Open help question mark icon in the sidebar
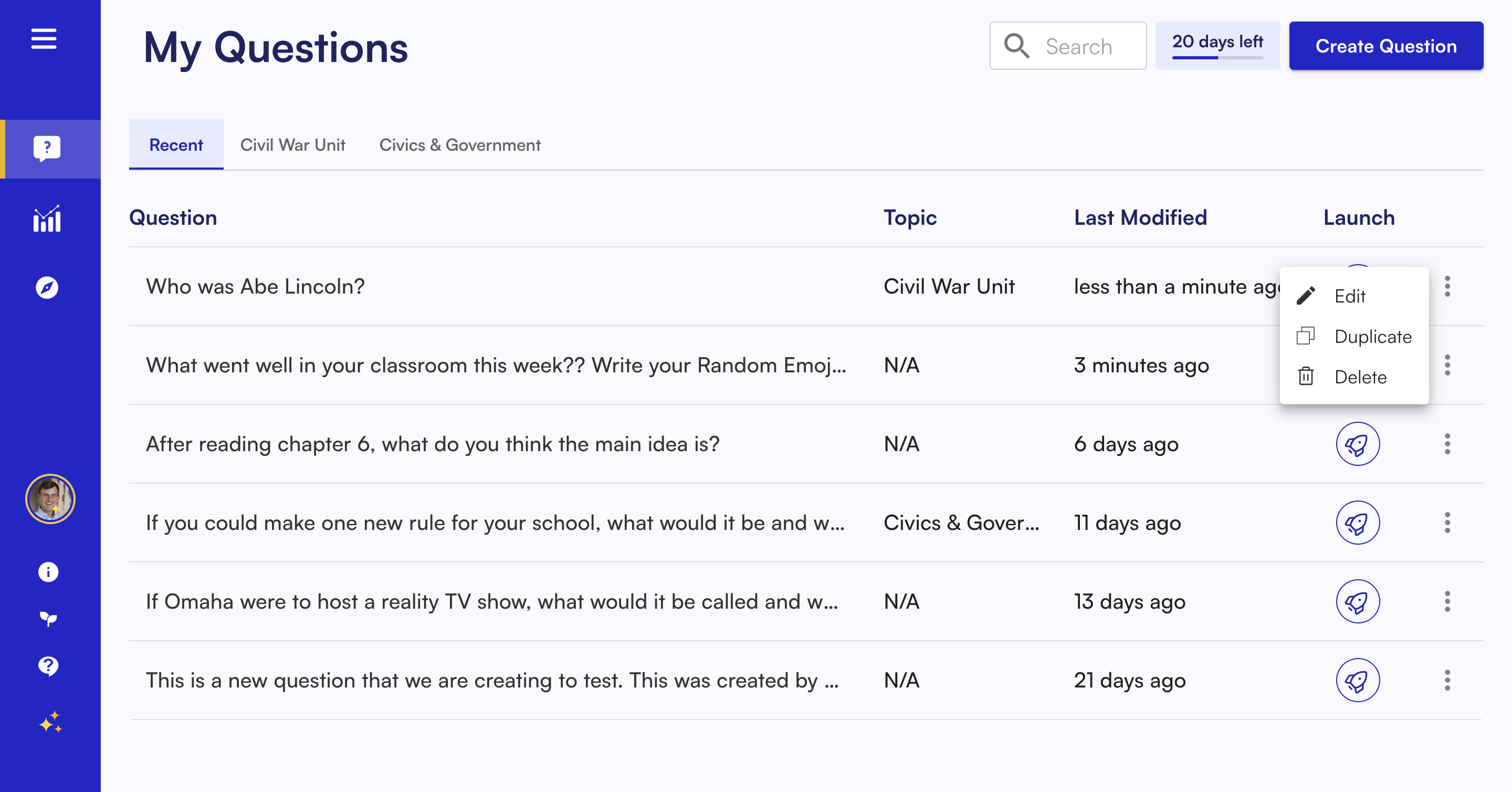1512x792 pixels. point(48,666)
